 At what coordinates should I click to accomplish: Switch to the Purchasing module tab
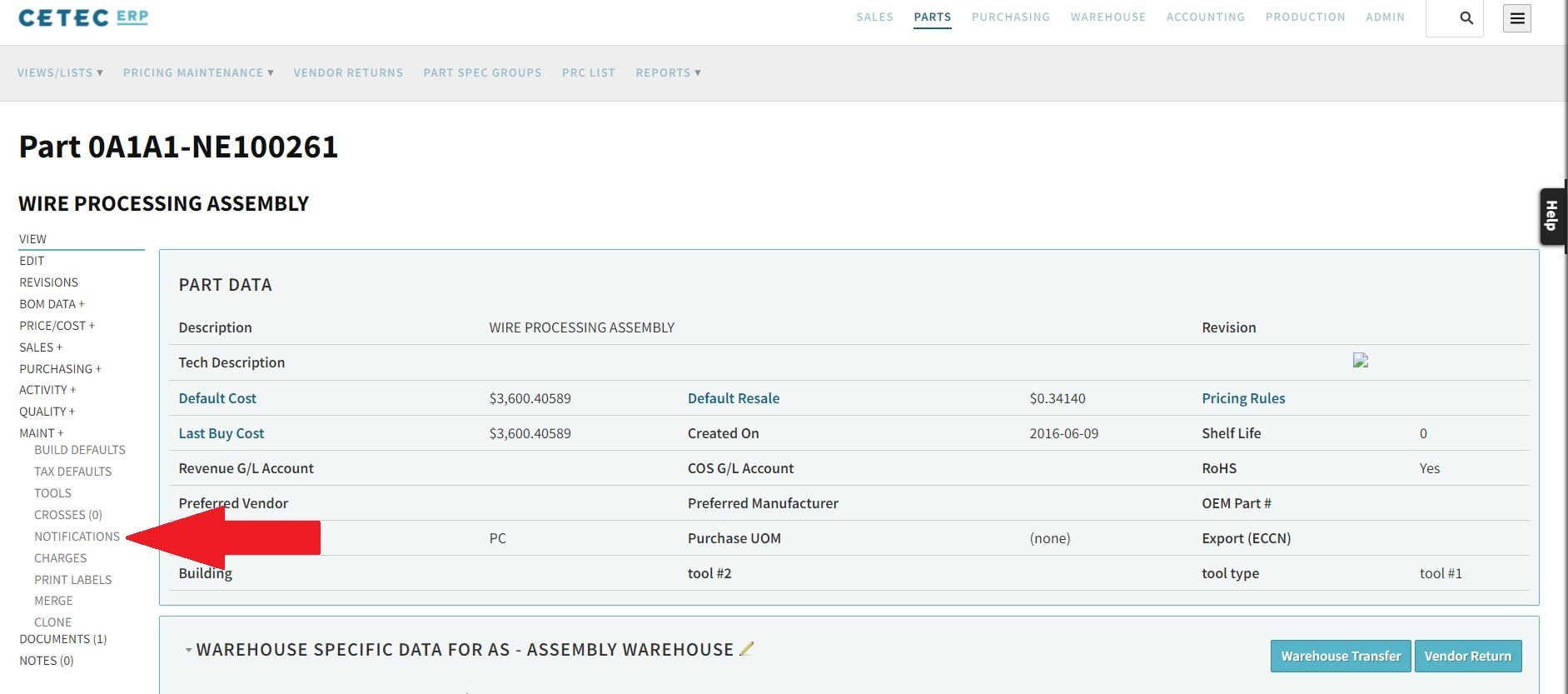(1010, 17)
